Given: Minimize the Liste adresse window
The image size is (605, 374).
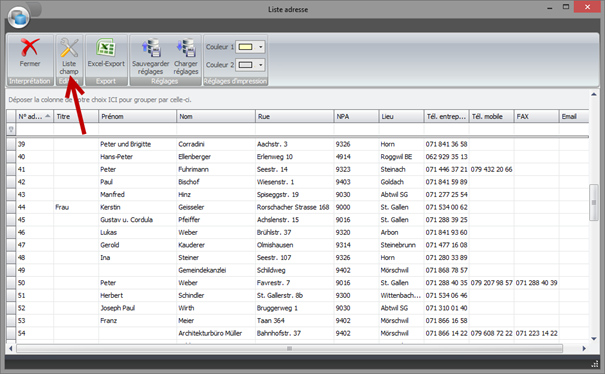Looking at the screenshot, I should (549, 8).
